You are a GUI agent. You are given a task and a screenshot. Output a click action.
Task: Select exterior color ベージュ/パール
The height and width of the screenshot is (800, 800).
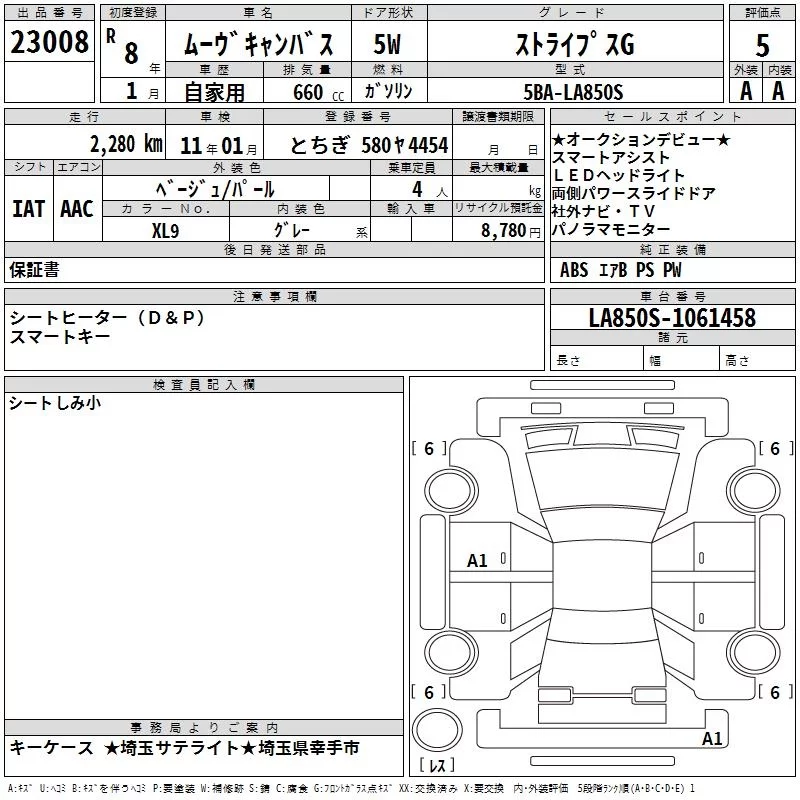(x=215, y=189)
